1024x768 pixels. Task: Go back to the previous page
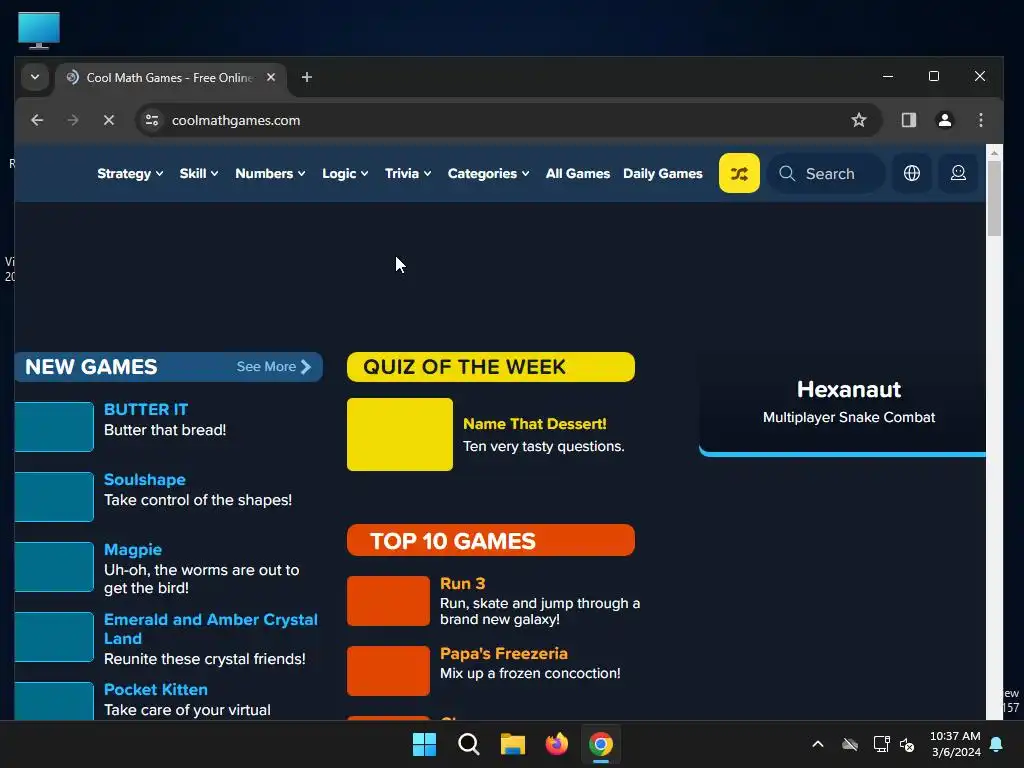(37, 120)
